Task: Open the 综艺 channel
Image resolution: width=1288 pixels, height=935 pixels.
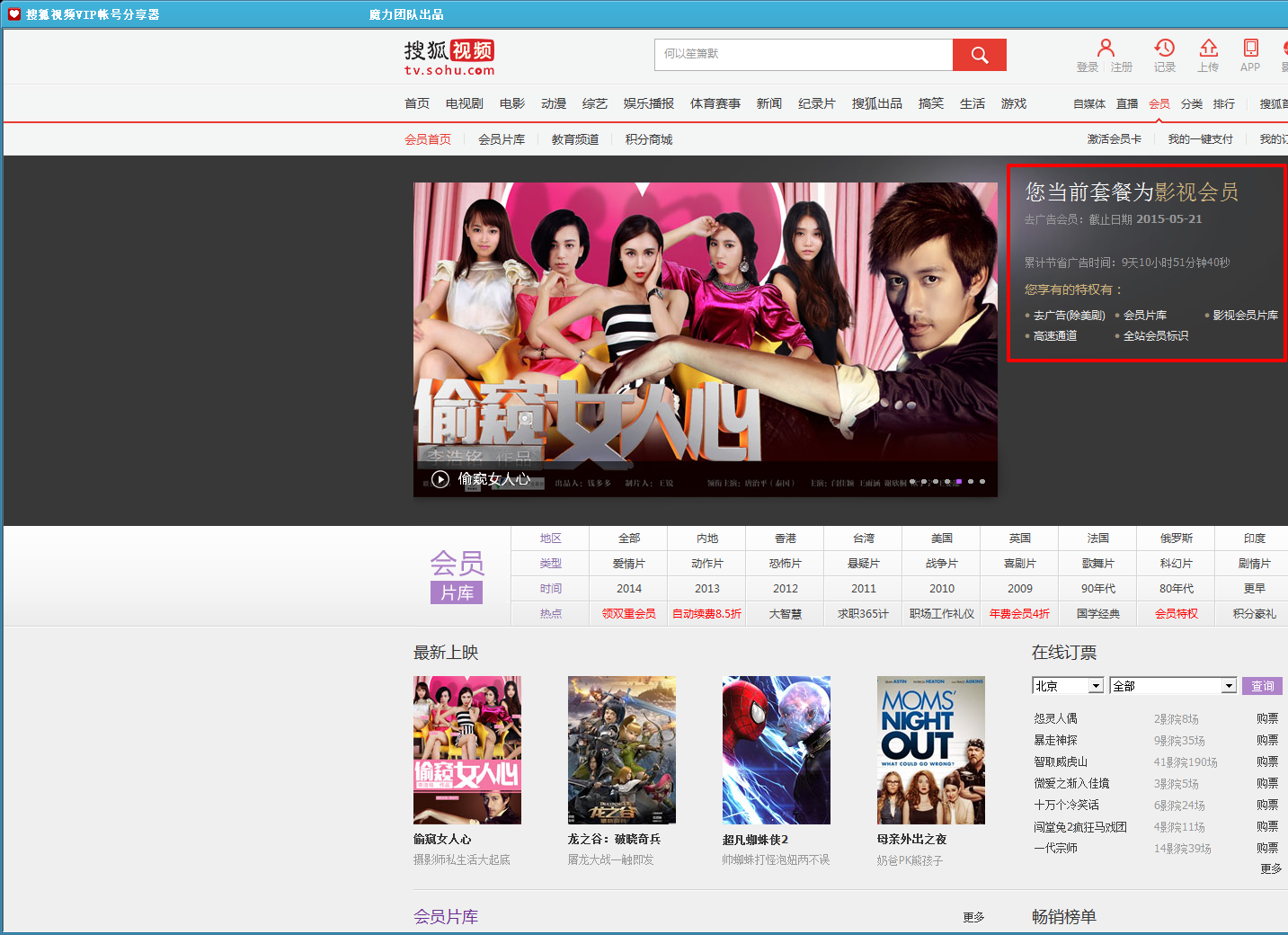Action: (x=595, y=104)
